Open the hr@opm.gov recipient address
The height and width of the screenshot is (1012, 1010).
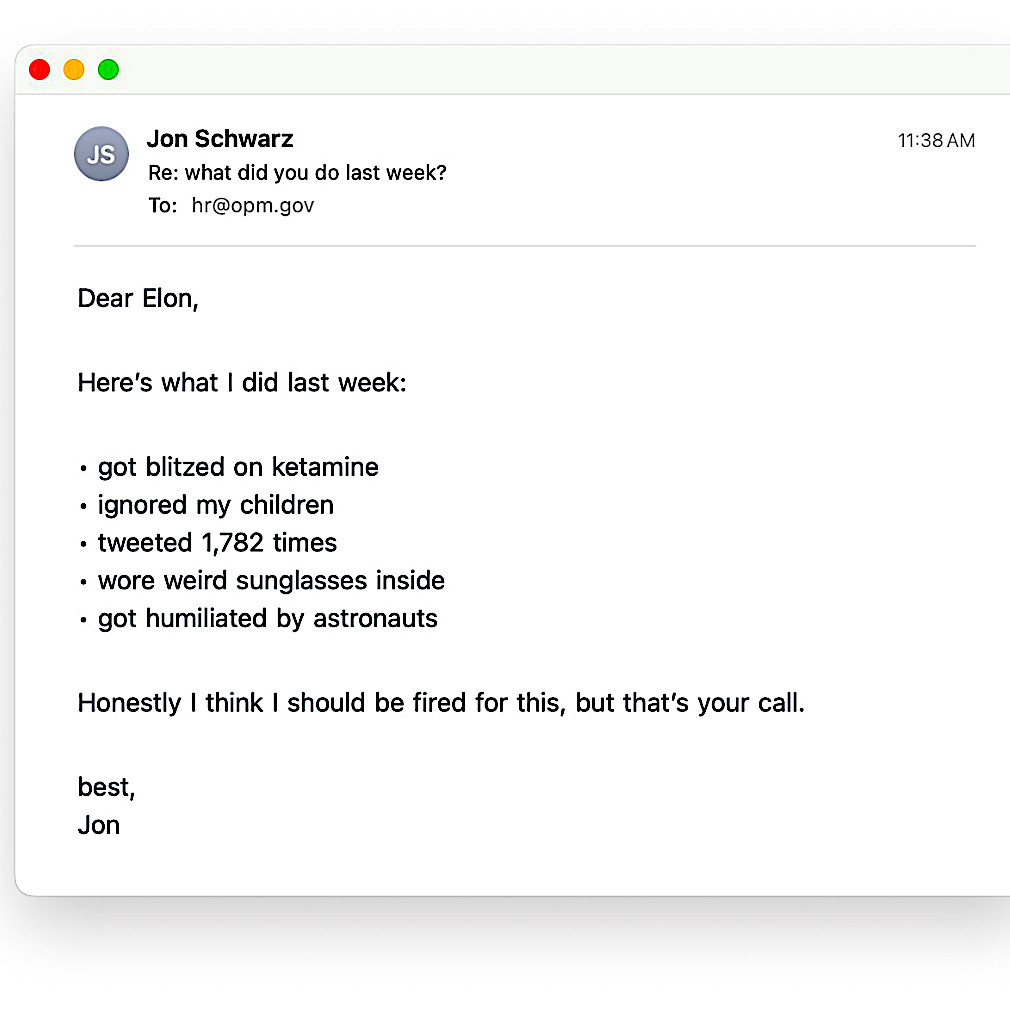253,205
